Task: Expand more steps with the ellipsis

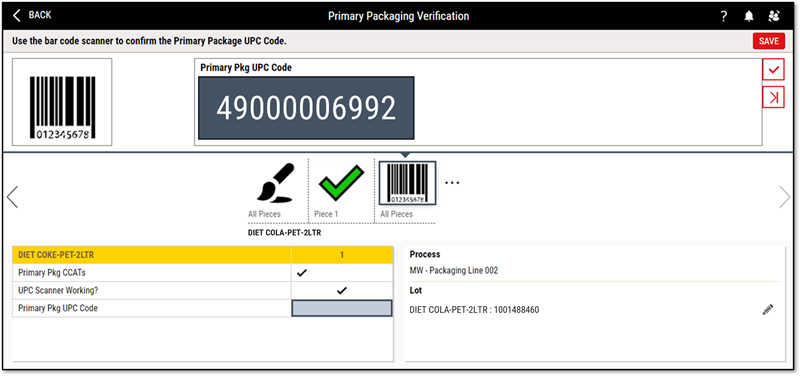Action: 452,183
